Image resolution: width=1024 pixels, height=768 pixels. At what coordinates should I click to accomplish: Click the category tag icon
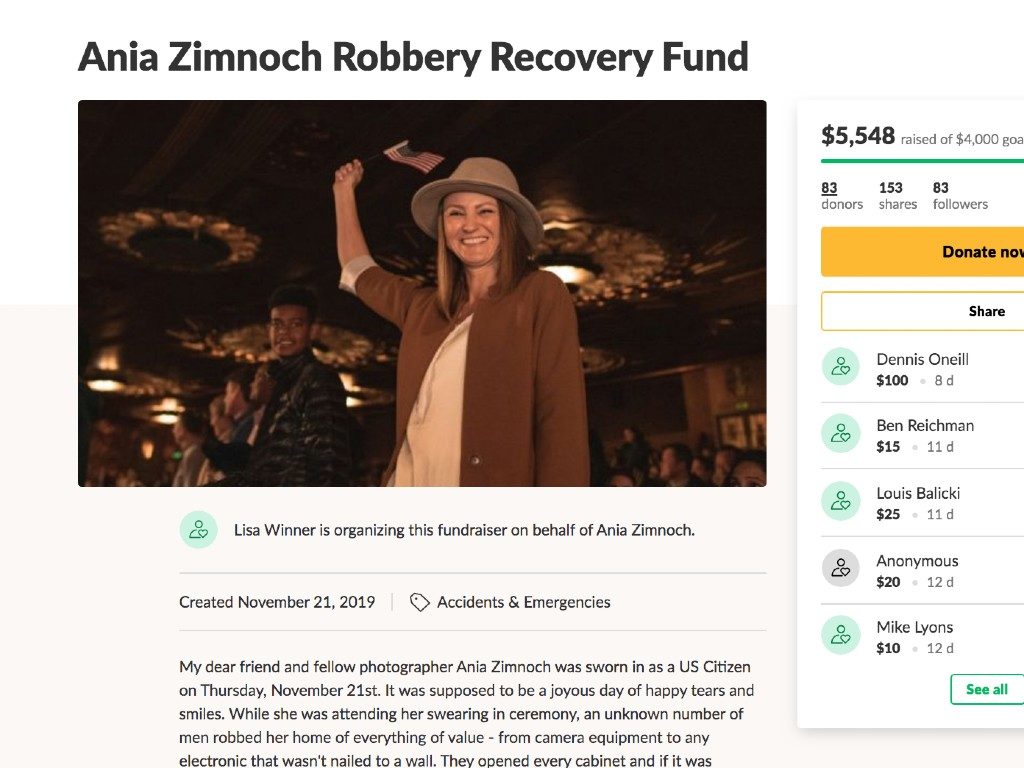pos(420,602)
